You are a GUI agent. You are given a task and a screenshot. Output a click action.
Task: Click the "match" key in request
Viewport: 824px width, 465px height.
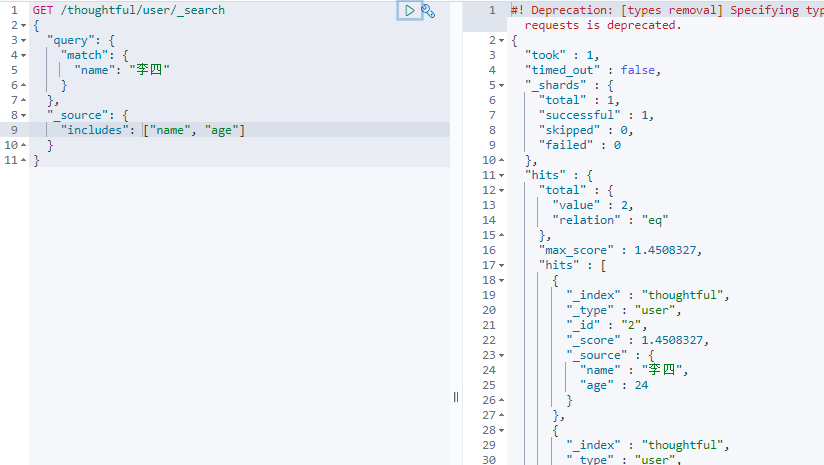(84, 55)
